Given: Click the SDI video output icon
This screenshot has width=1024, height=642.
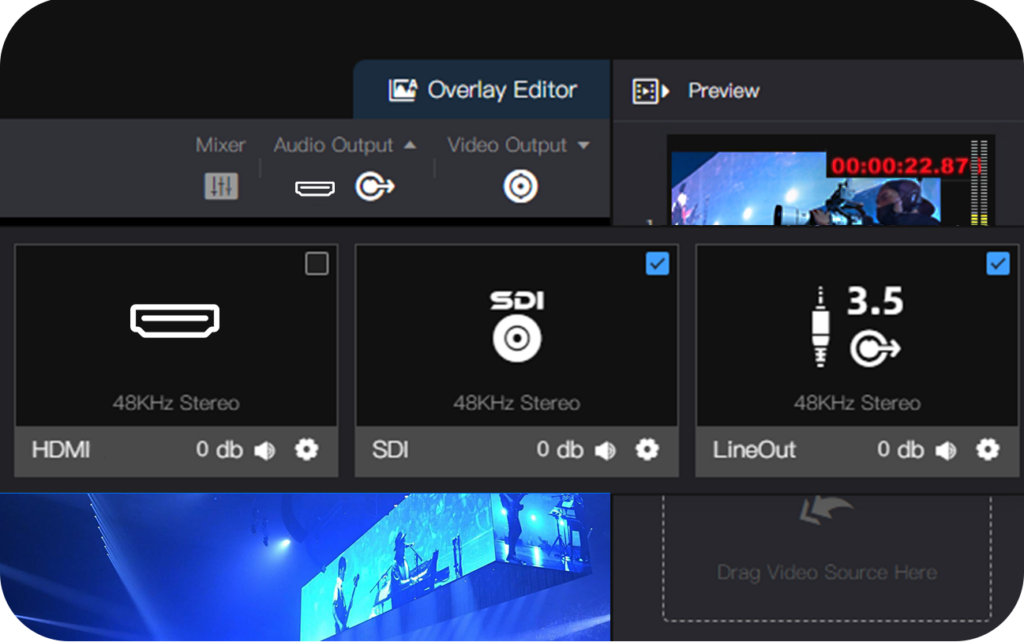Looking at the screenshot, I should coord(520,187).
